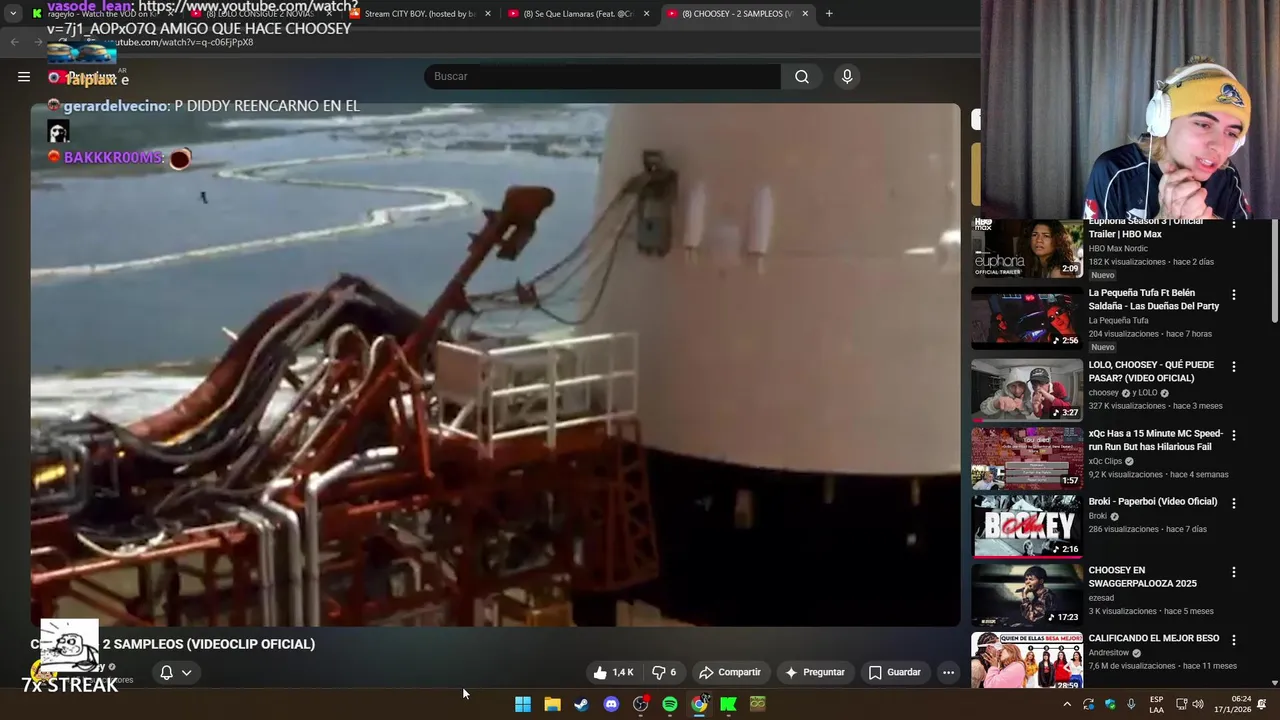
Task: Switch to Chrome in the taskbar
Action: tap(699, 704)
